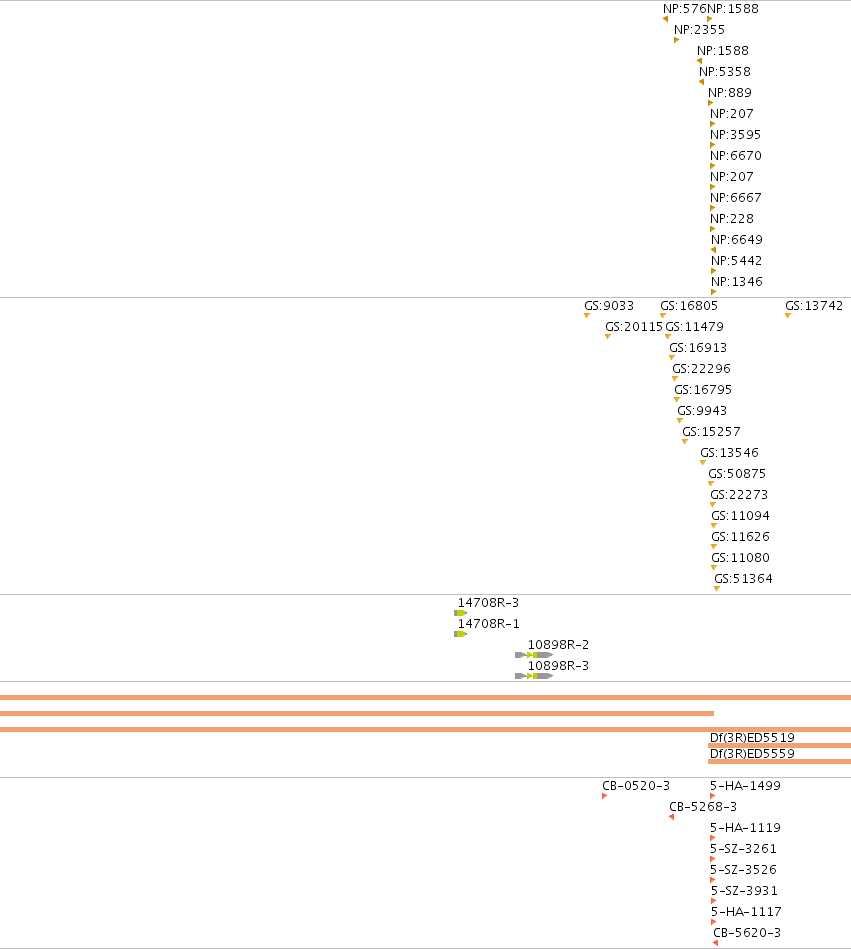Select the GS:51364 label
The height and width of the screenshot is (949, 851).
(x=743, y=579)
